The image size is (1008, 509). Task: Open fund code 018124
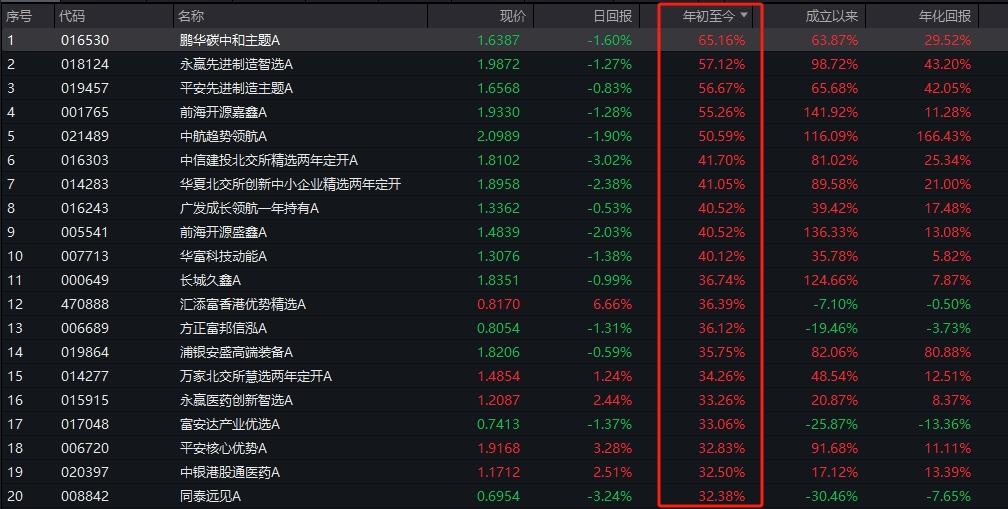[85, 64]
